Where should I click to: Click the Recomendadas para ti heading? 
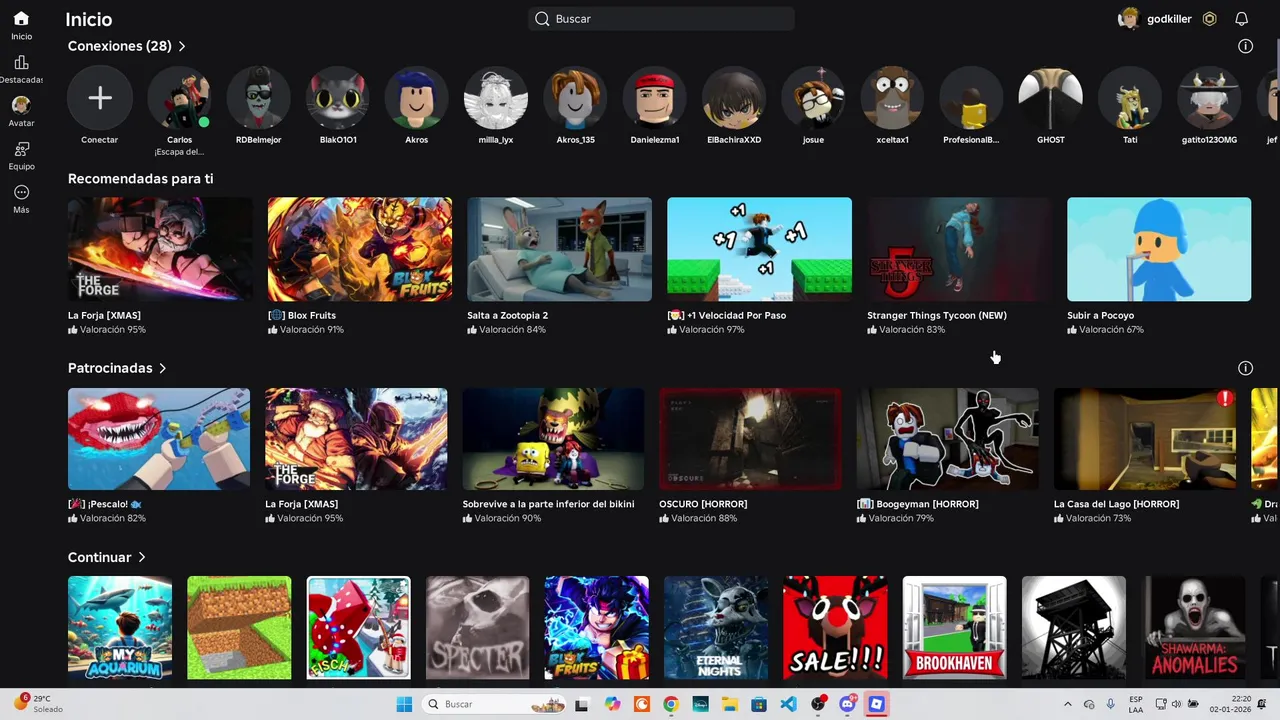point(140,179)
